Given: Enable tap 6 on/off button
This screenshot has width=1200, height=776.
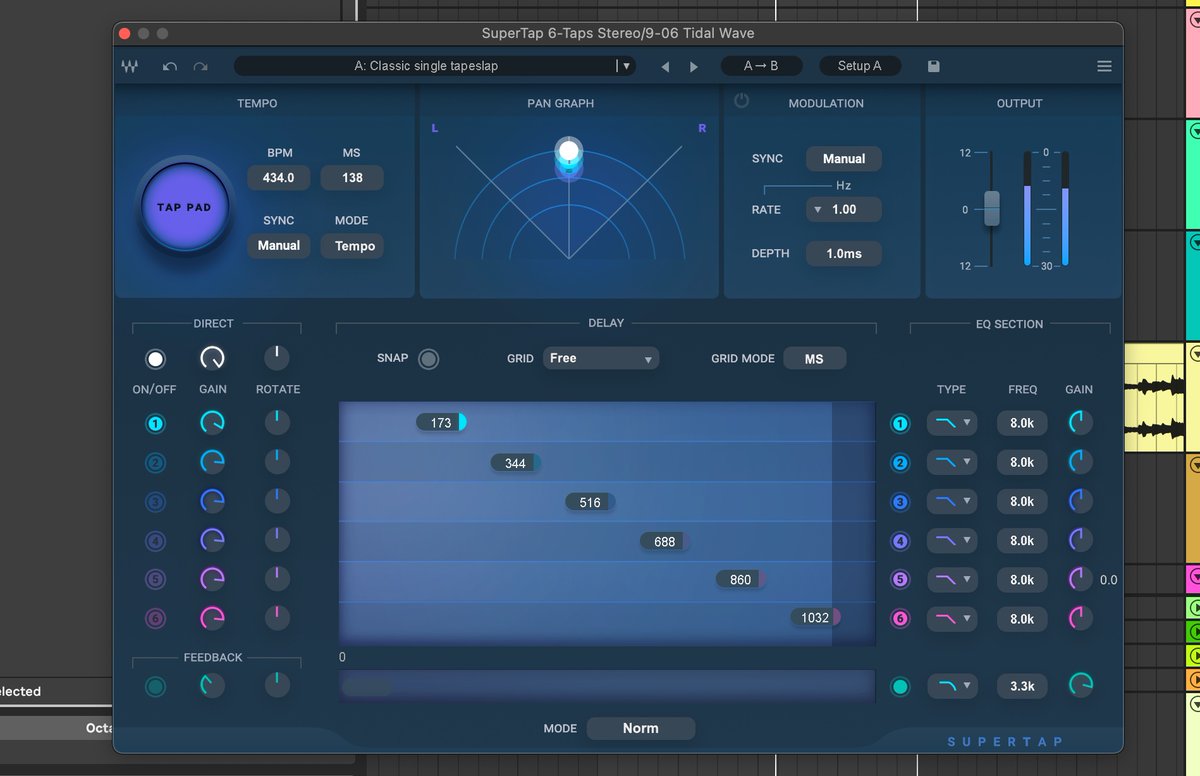Looking at the screenshot, I should tap(155, 619).
